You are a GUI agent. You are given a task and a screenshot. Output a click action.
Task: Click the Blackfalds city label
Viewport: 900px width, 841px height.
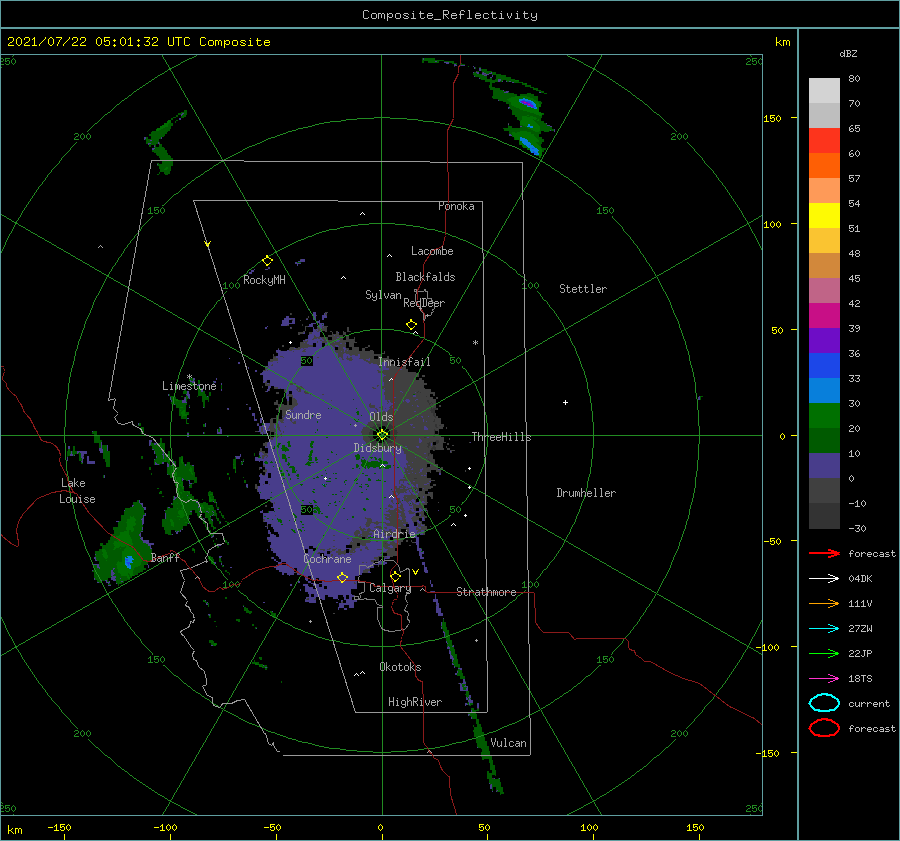425,277
